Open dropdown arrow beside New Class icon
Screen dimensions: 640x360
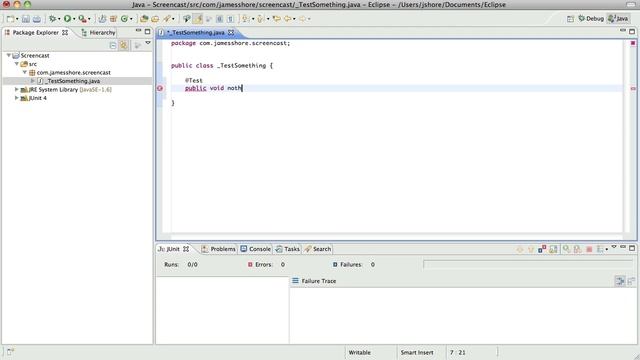click(x=131, y=19)
